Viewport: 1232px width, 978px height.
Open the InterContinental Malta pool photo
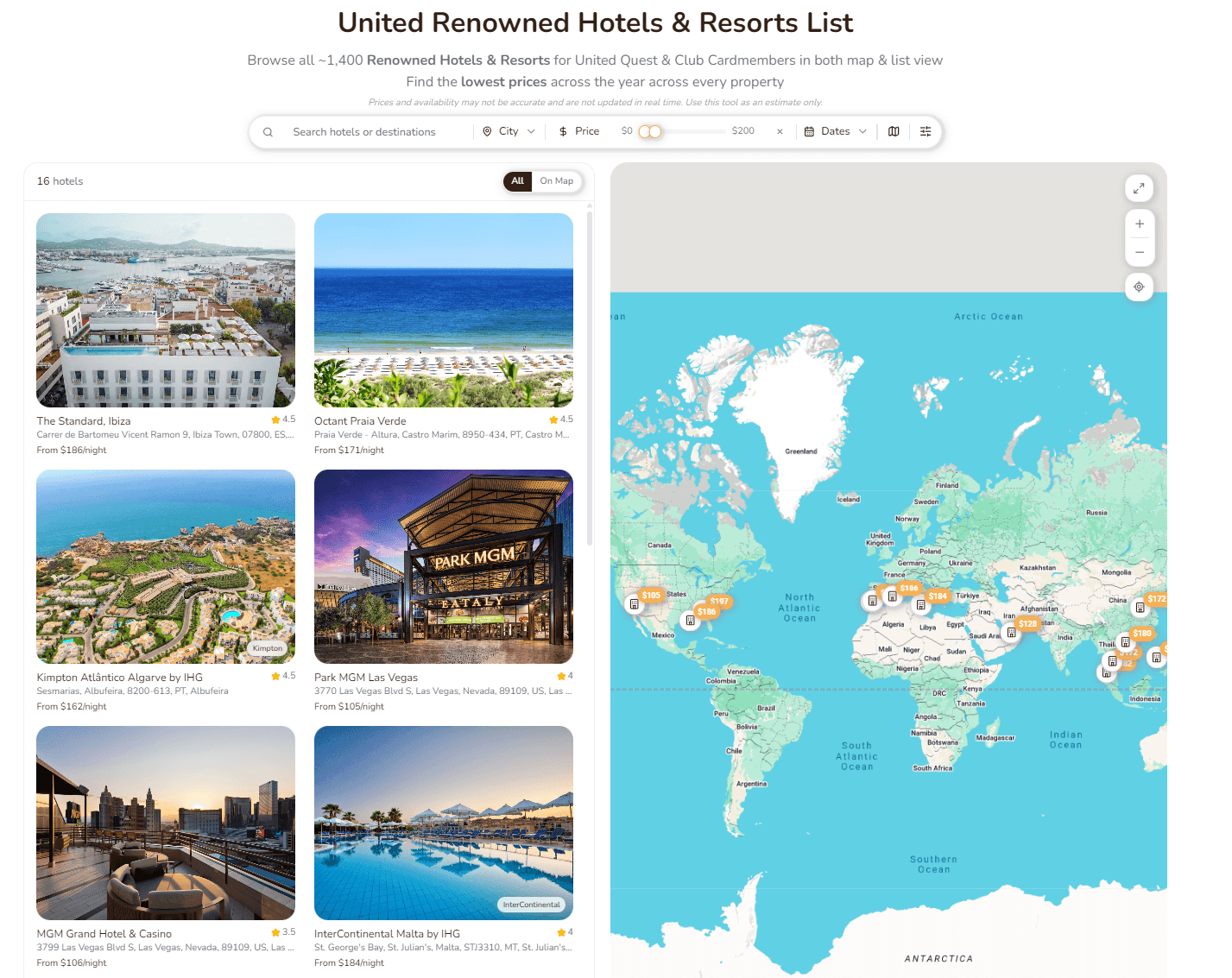click(x=444, y=823)
